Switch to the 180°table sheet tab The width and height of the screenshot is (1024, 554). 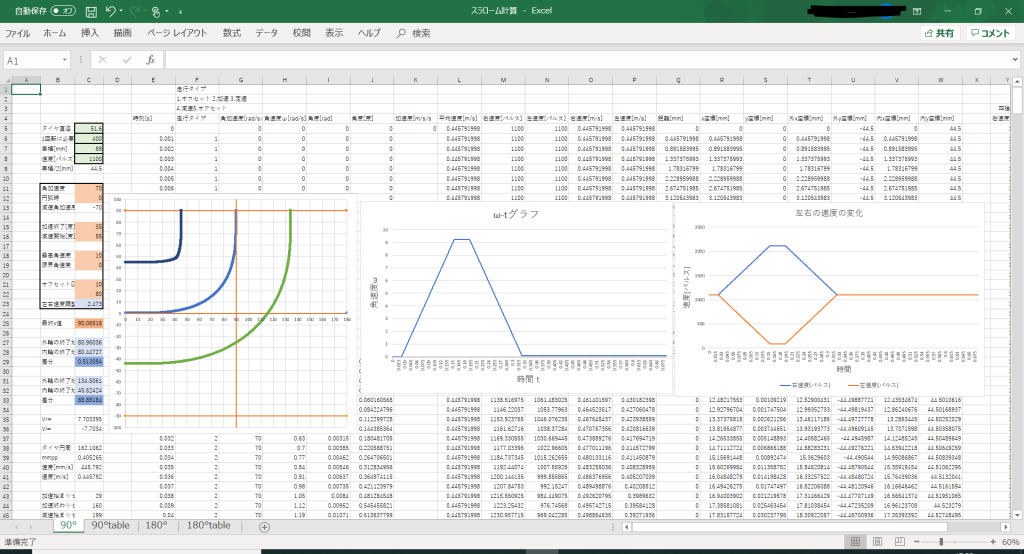208,526
